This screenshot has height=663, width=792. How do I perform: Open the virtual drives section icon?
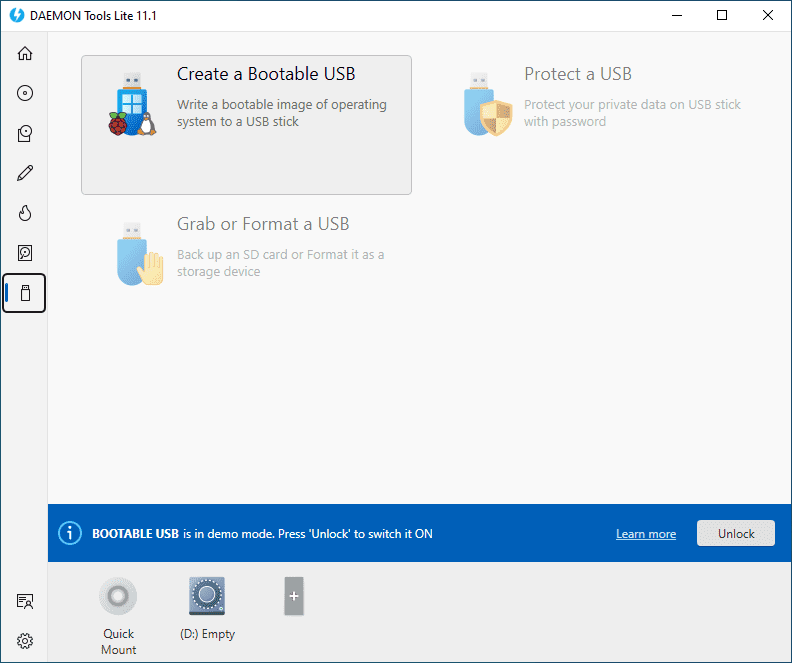[x=25, y=133]
